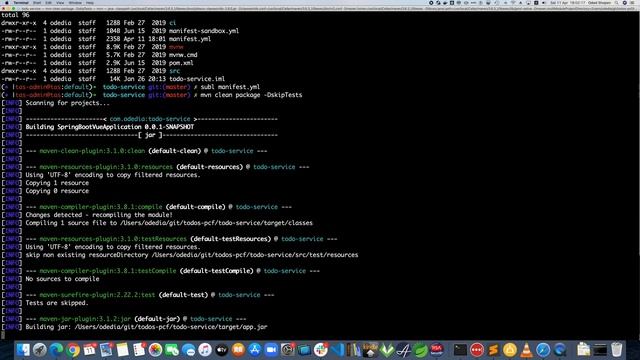This screenshot has height=360, width=640.
Task: Open Slack from the Dock
Action: (x=321, y=349)
